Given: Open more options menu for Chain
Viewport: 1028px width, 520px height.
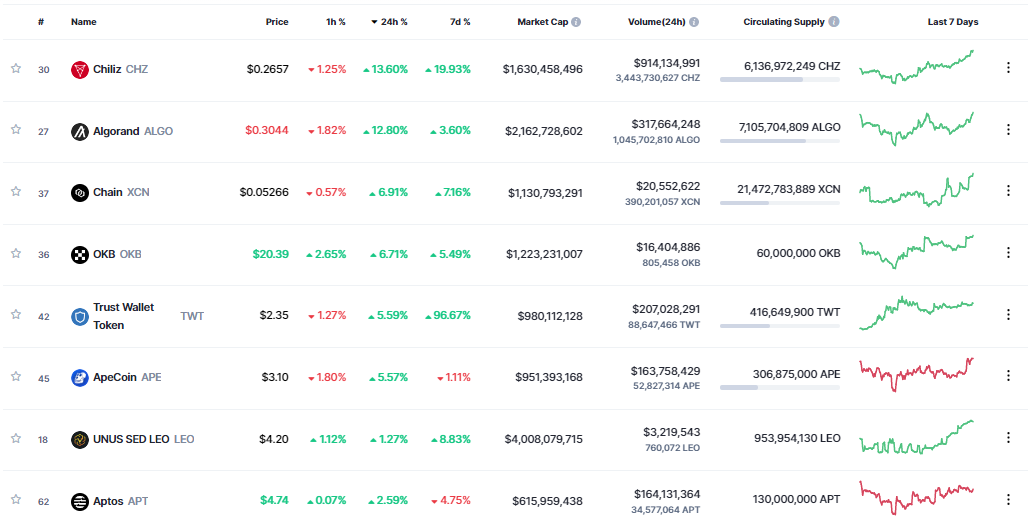Looking at the screenshot, I should click(x=1008, y=191).
